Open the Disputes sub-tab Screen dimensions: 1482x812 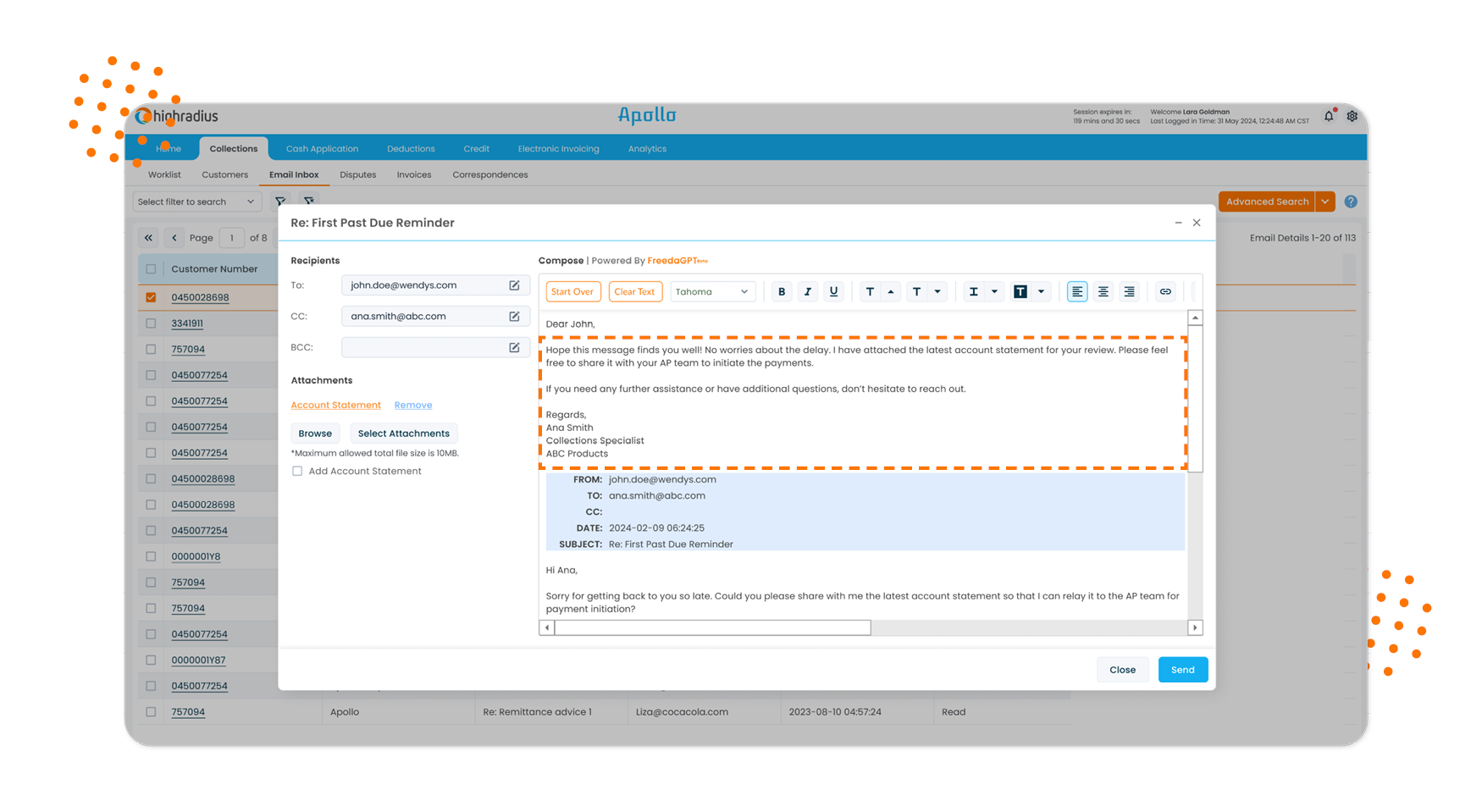[357, 174]
